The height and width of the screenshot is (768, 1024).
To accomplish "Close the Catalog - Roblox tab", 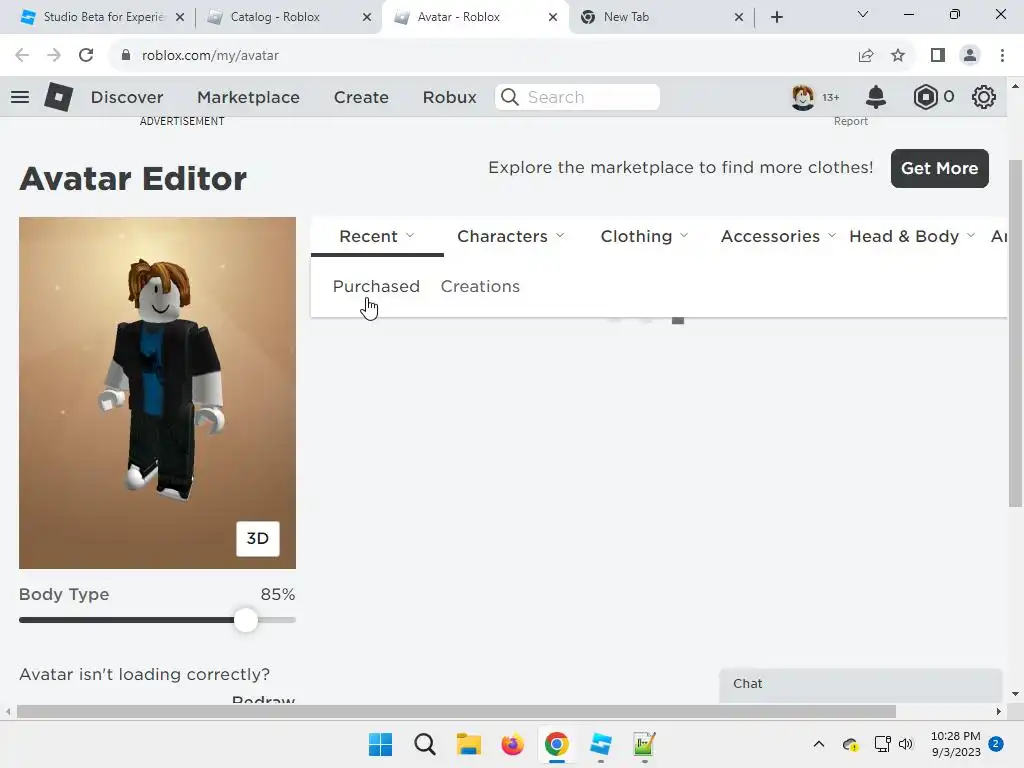I will tap(366, 17).
